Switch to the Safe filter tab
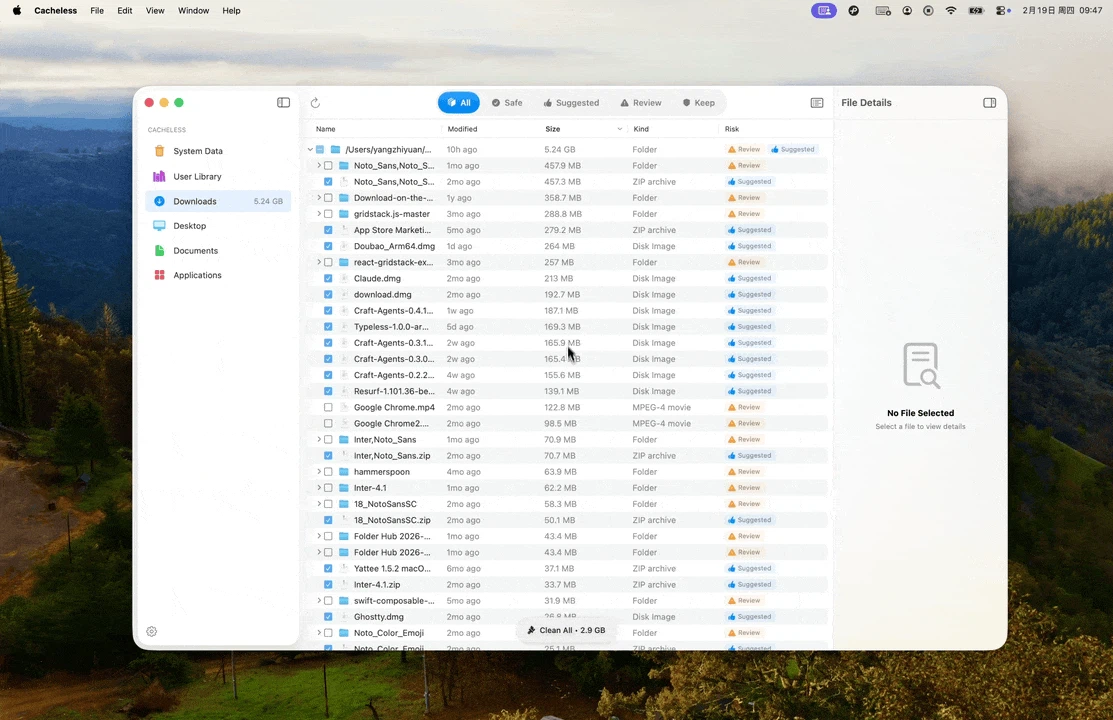This screenshot has height=720, width=1113. tap(507, 102)
